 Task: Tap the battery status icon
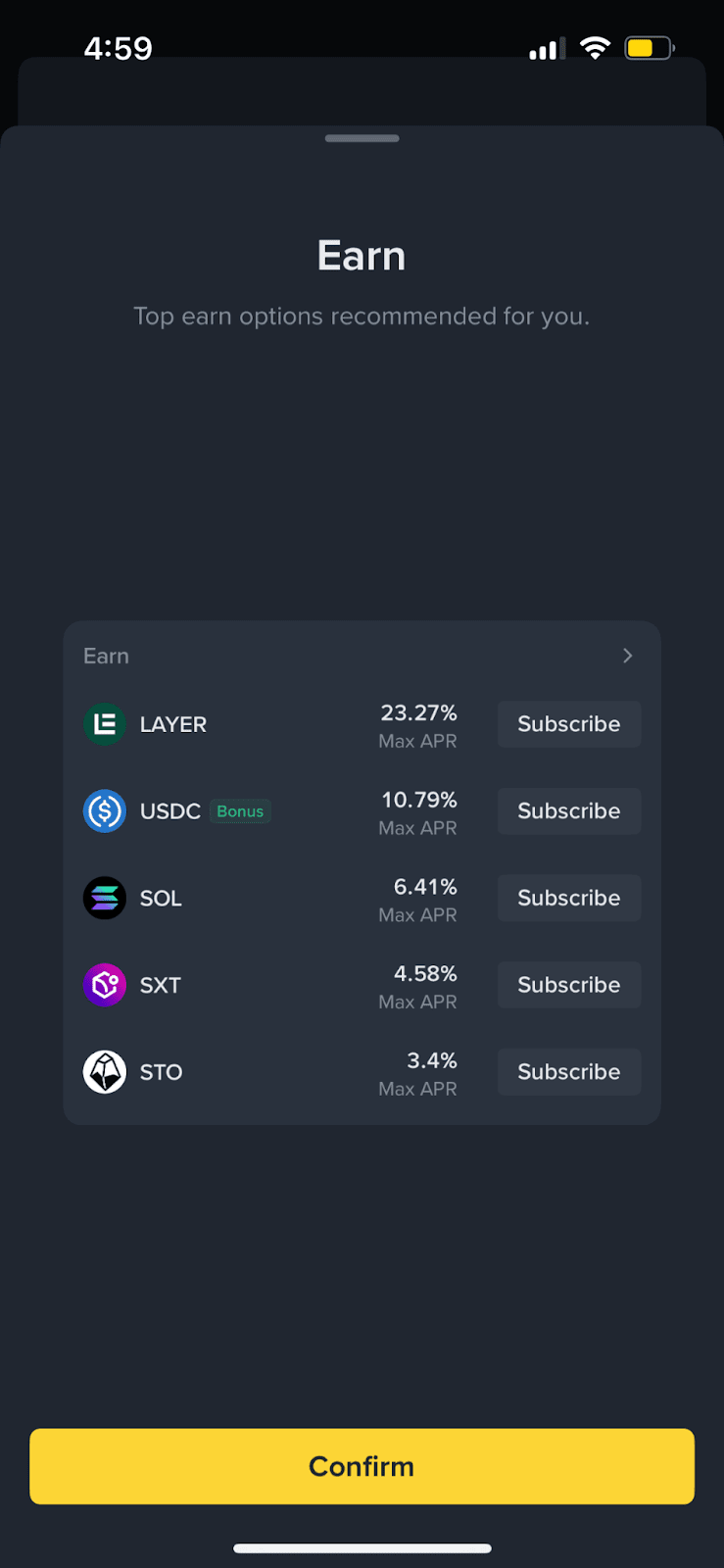click(x=649, y=48)
